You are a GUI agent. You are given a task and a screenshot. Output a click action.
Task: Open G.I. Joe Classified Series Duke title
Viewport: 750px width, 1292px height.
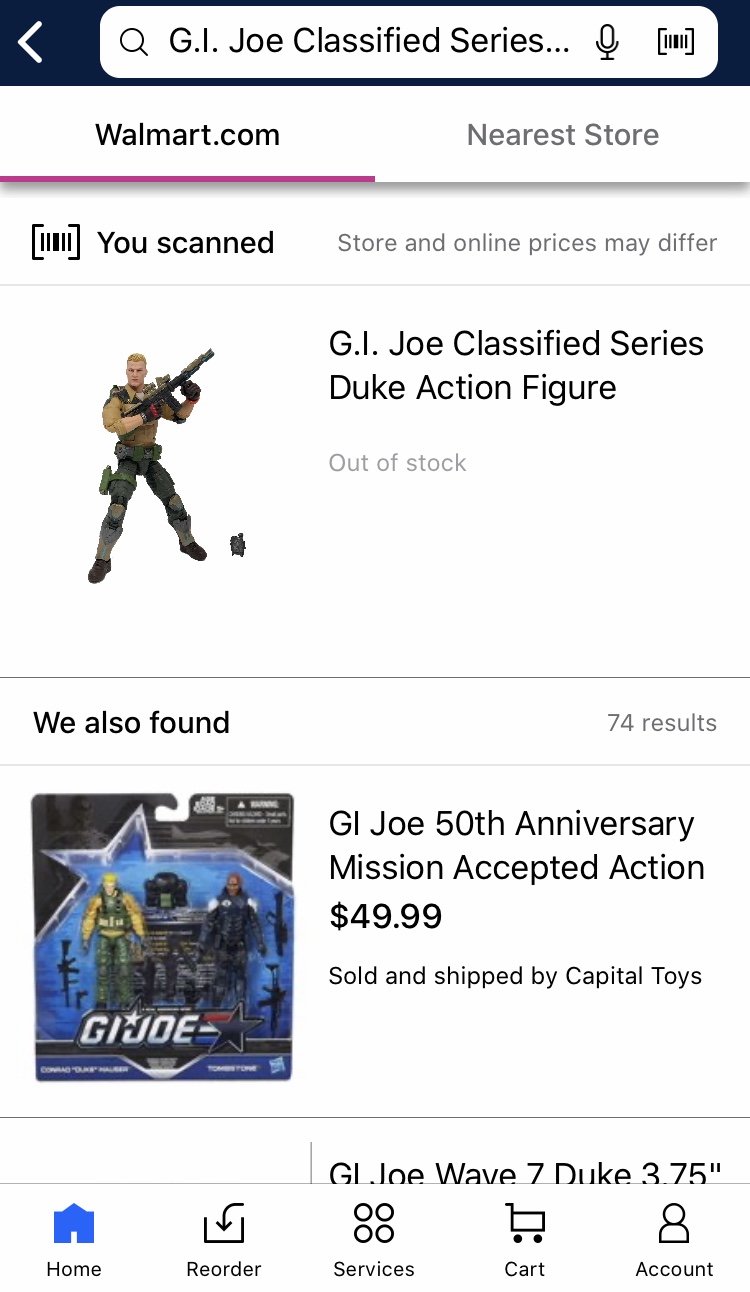pyautogui.click(x=516, y=365)
